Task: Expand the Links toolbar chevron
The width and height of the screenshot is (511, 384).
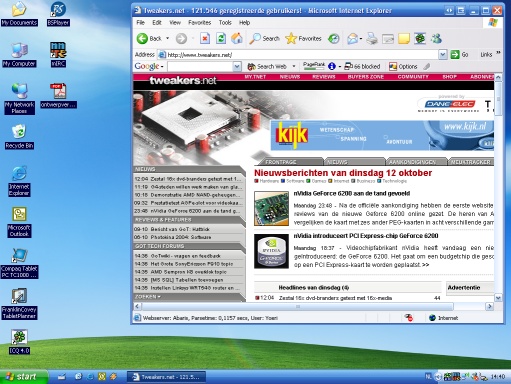Action: (498, 53)
